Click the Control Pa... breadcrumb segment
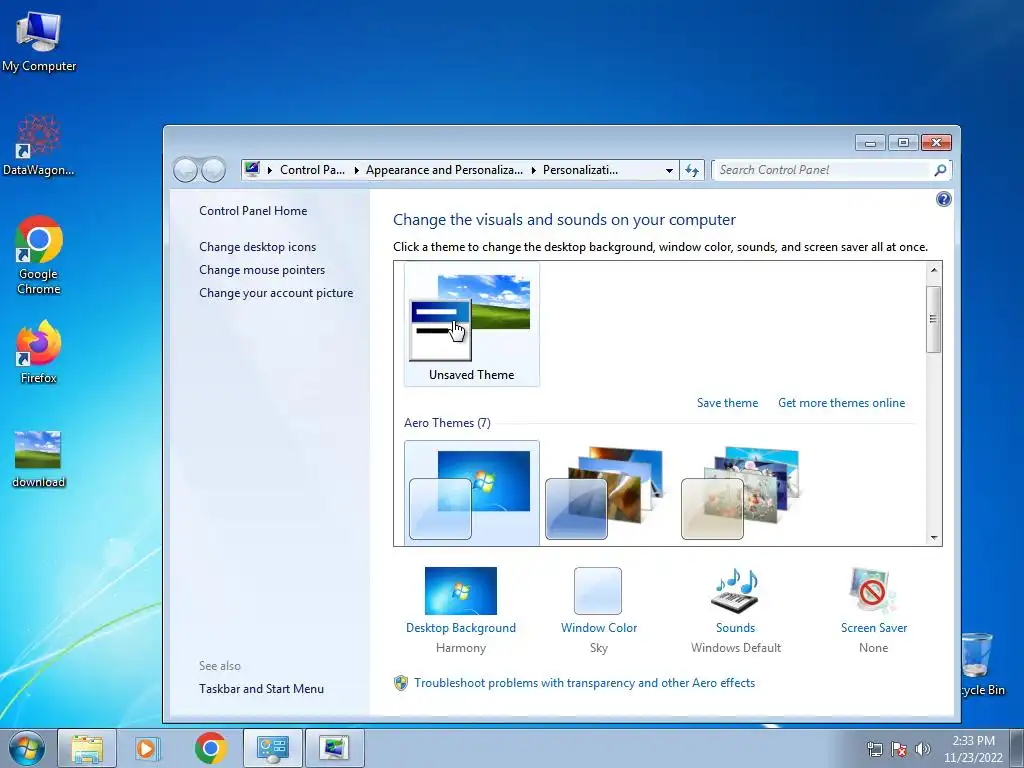The width and height of the screenshot is (1024, 768). tap(312, 170)
